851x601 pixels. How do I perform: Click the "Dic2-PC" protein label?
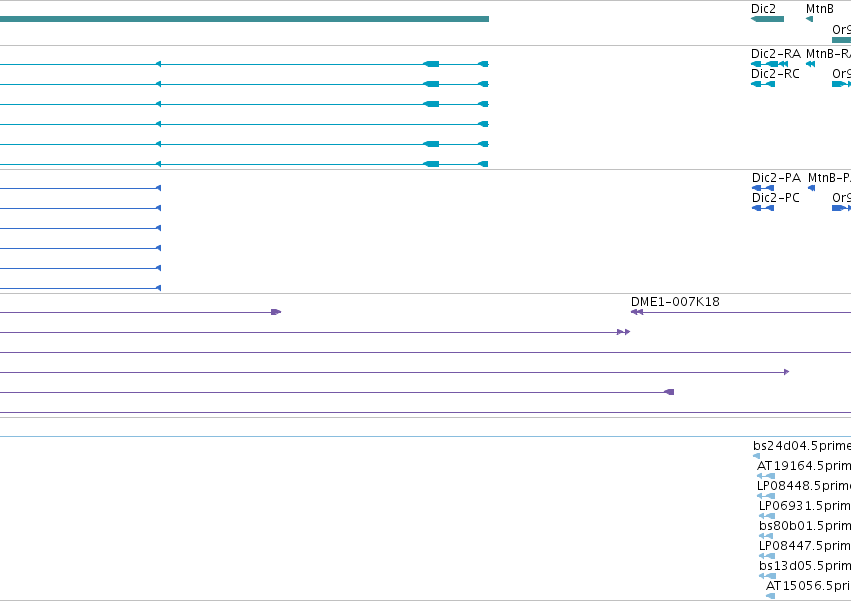(776, 198)
